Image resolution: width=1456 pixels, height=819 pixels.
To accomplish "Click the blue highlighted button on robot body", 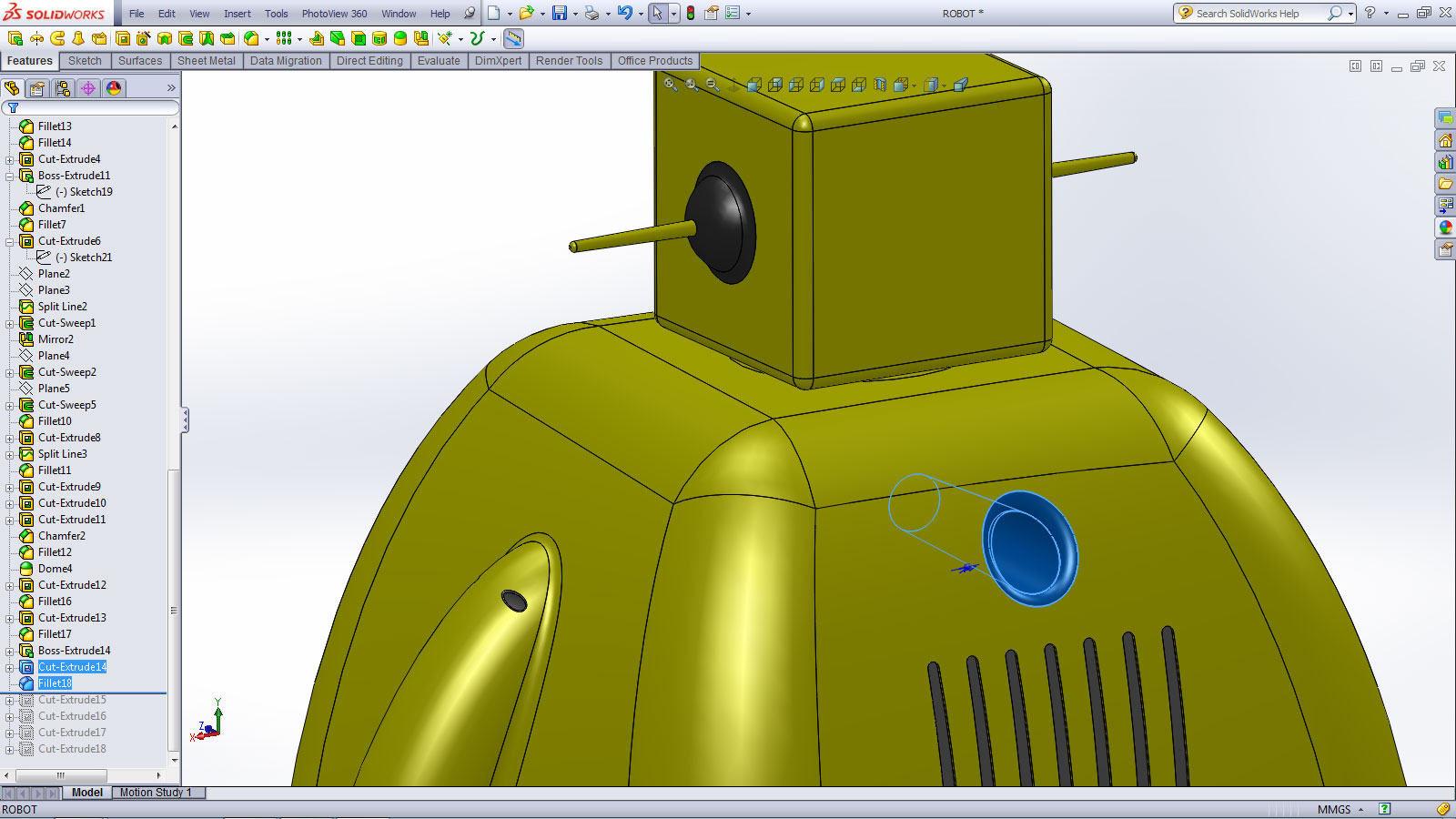I will coord(1030,548).
